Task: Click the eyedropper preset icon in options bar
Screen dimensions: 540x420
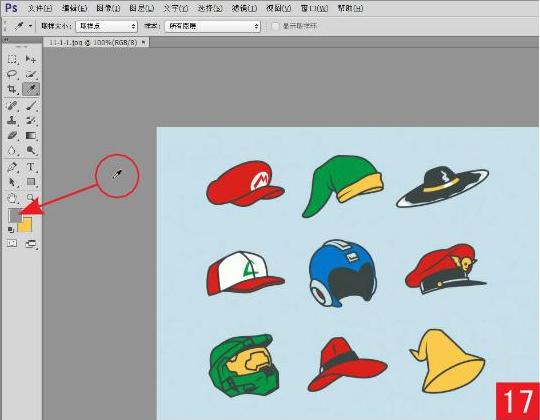Action: point(19,26)
